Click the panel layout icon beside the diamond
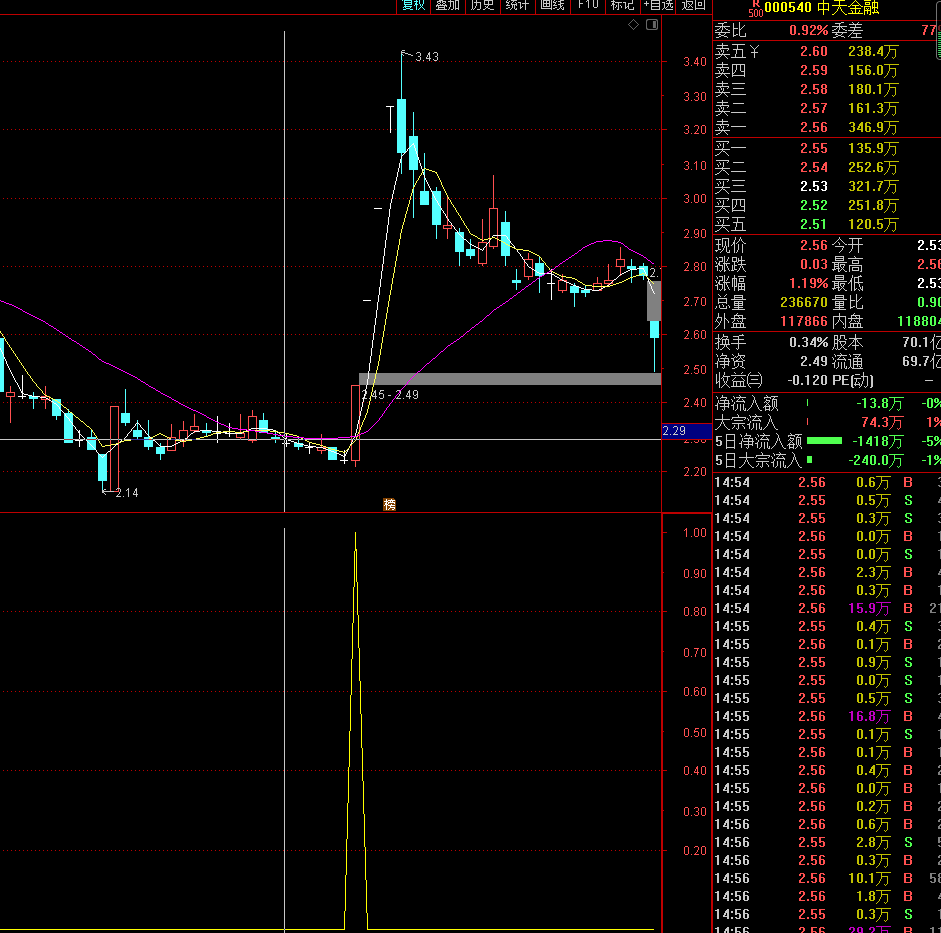The image size is (941, 933). 653,24
